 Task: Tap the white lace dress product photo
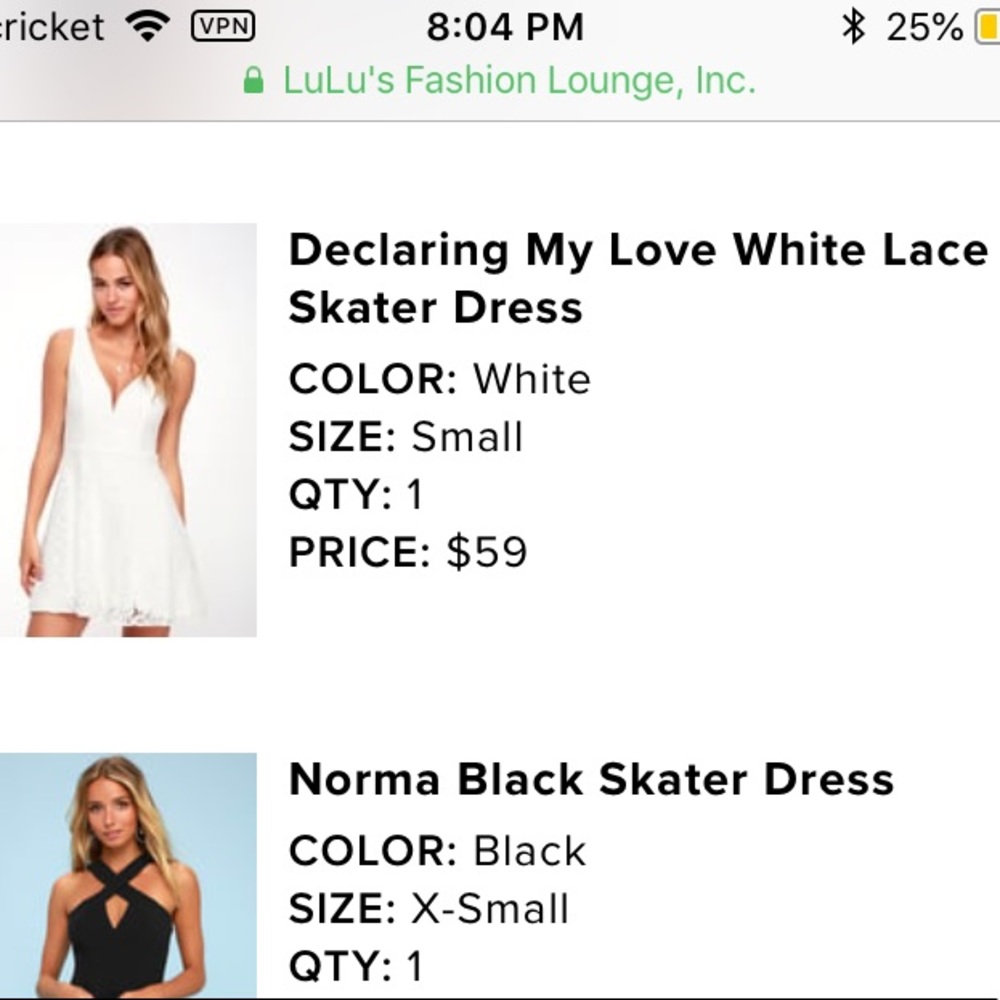(128, 430)
